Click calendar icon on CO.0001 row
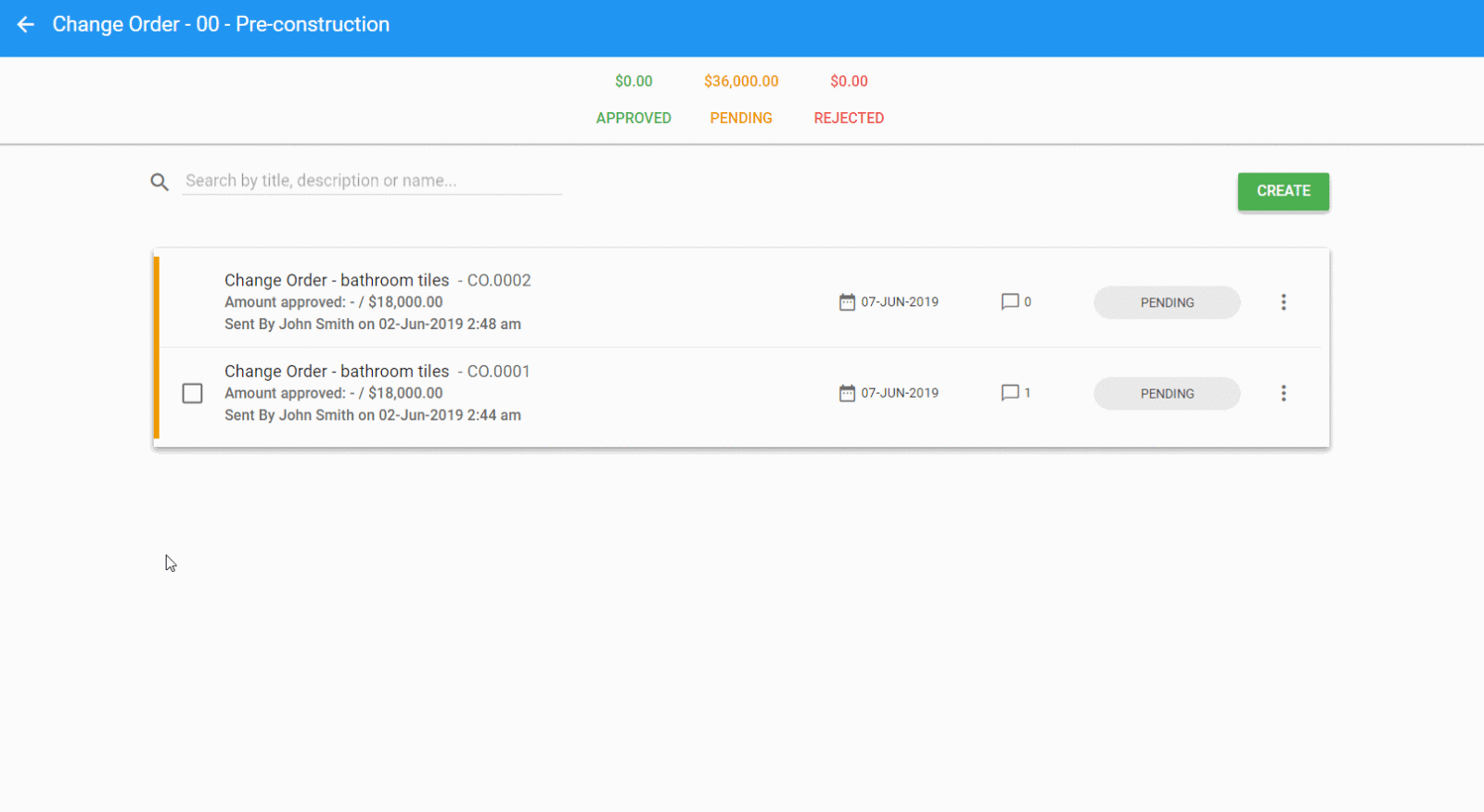The image size is (1484, 812). point(847,393)
